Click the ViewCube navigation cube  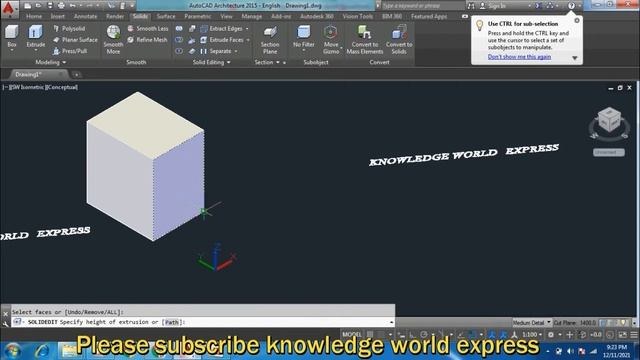click(x=609, y=120)
